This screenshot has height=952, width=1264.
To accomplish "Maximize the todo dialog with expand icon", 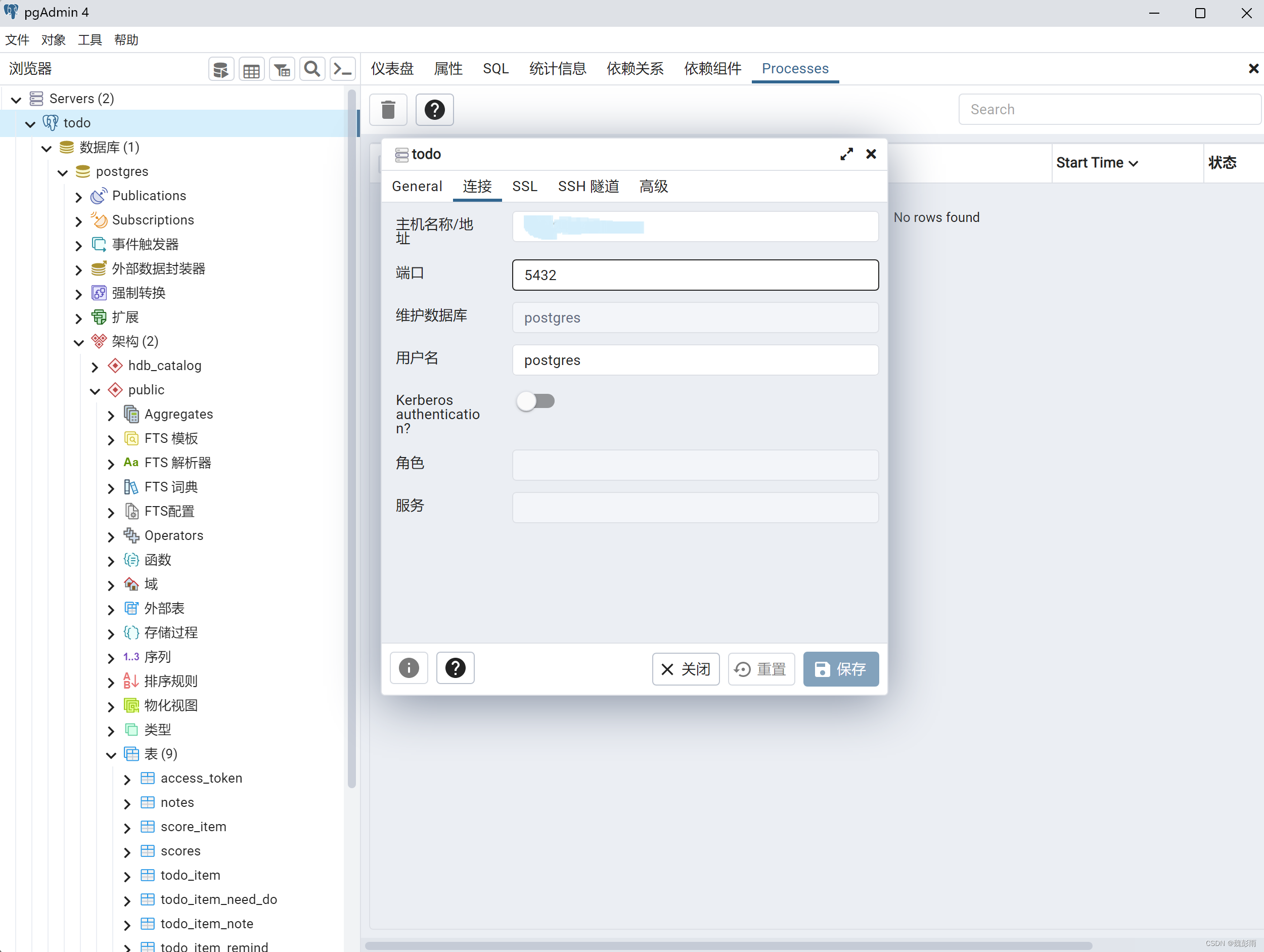I will pyautogui.click(x=846, y=154).
